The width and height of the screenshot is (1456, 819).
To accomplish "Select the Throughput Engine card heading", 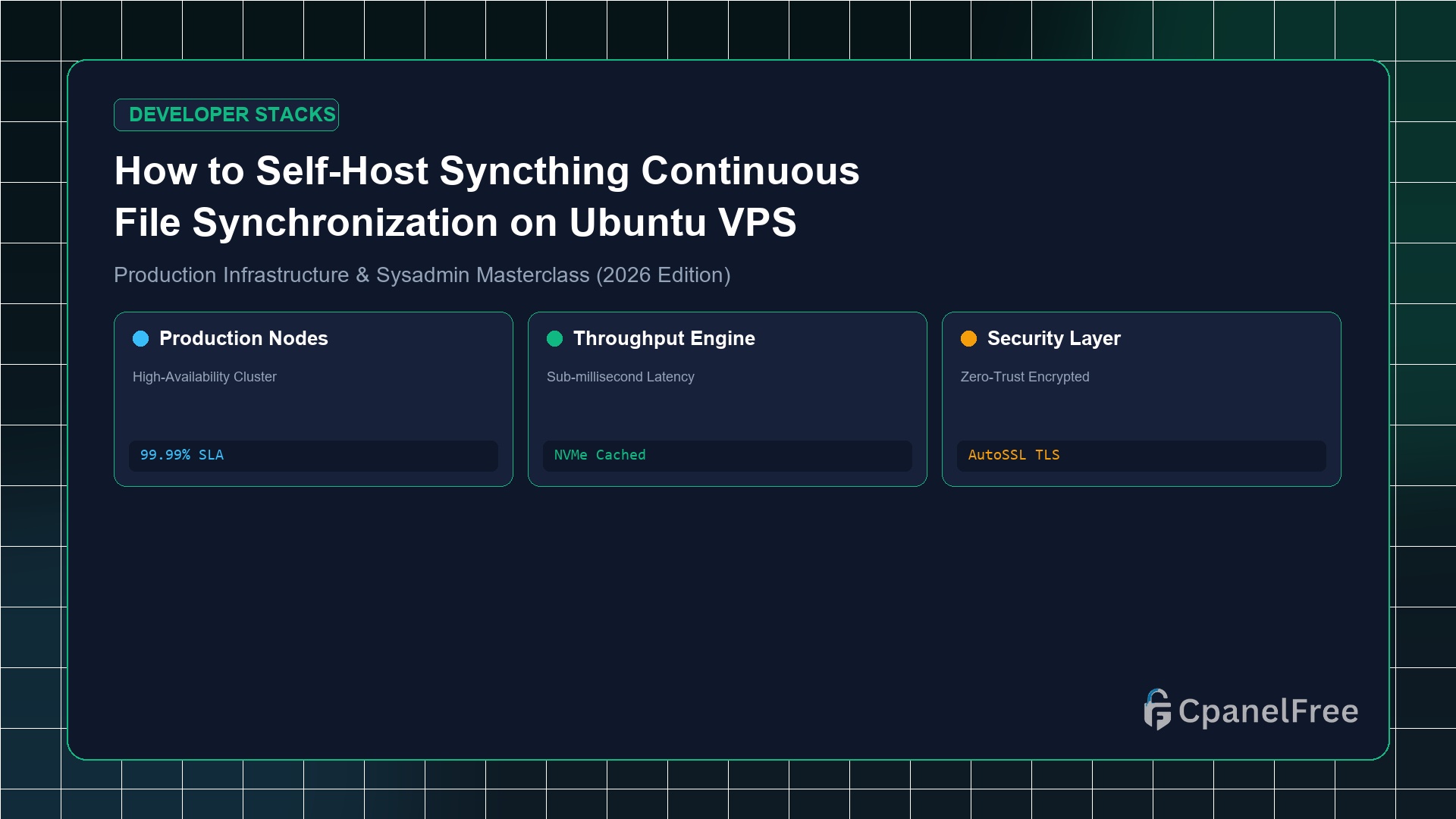I will 664,338.
